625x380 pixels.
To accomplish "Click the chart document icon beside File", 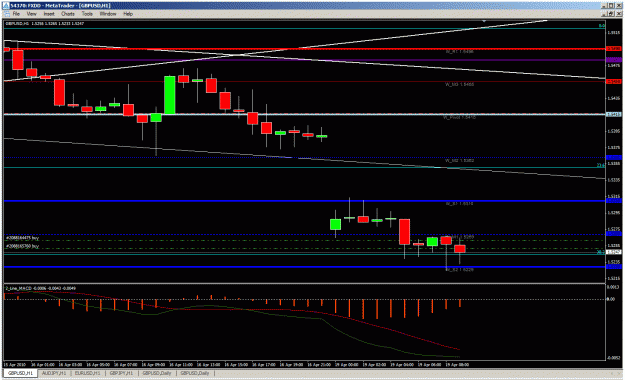I will click(6, 14).
